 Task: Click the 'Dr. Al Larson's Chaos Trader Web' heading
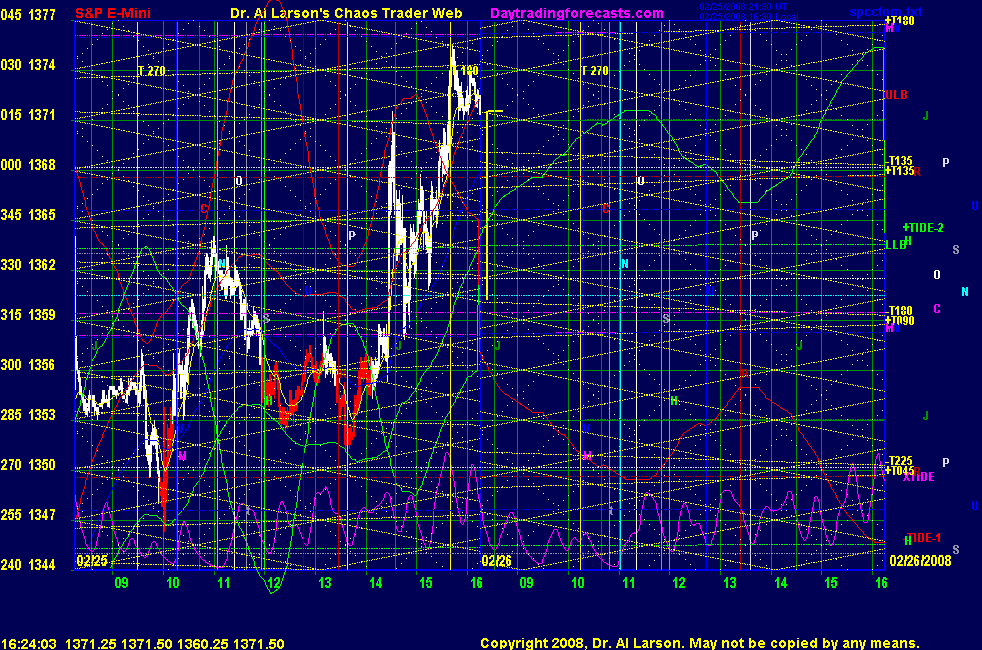tap(346, 13)
